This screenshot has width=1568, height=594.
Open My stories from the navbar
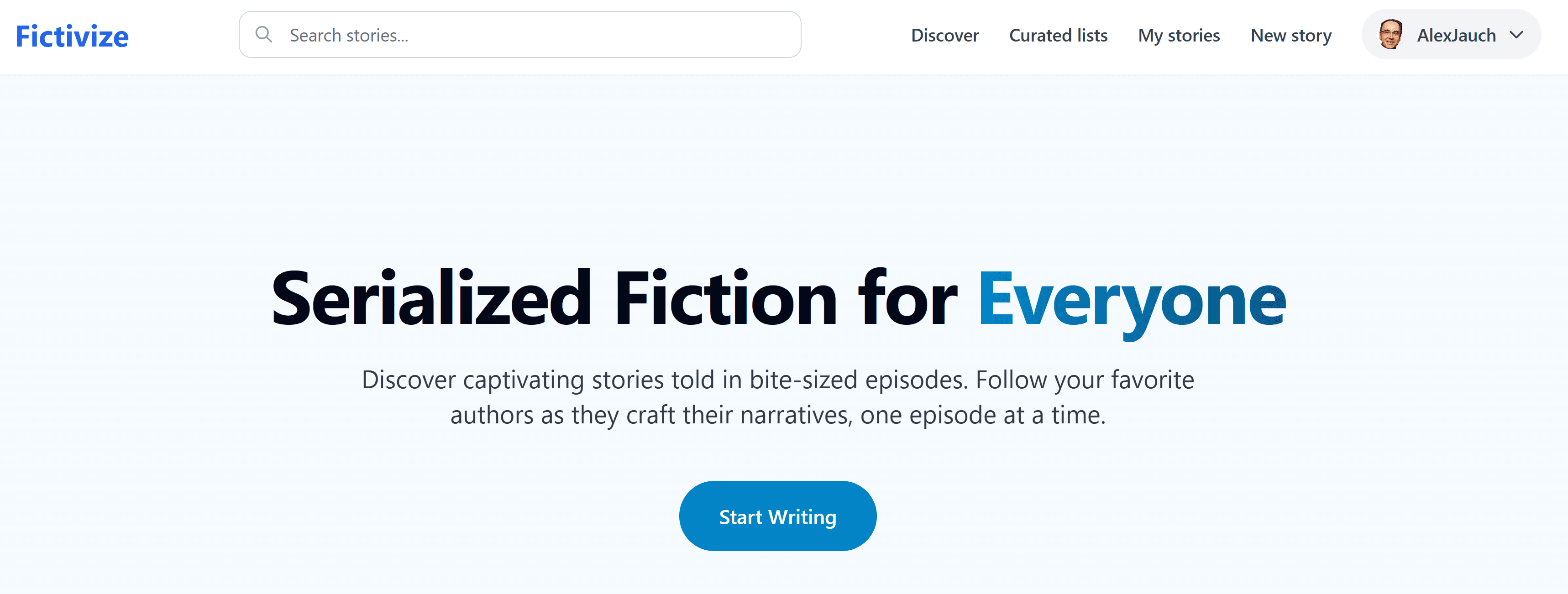pos(1179,35)
